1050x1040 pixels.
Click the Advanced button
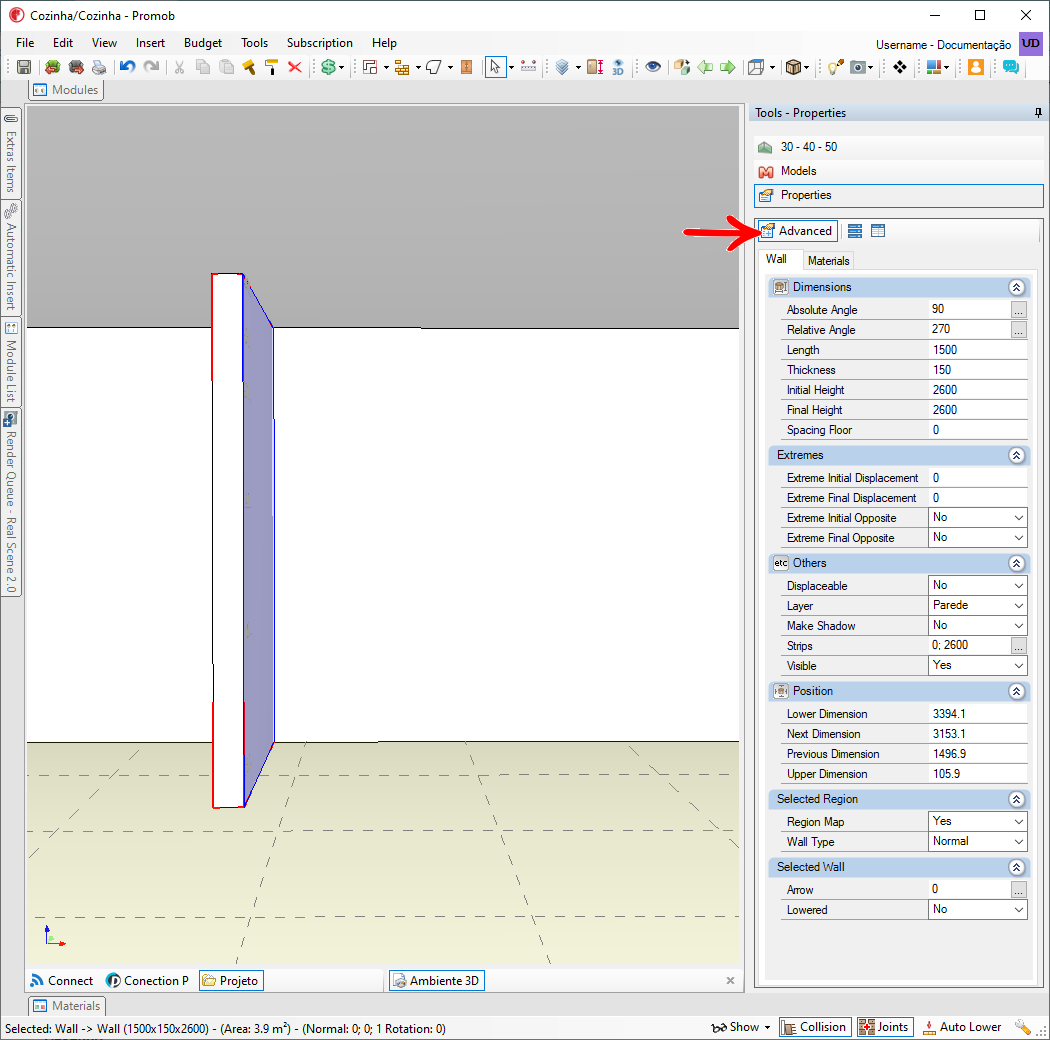tap(798, 231)
